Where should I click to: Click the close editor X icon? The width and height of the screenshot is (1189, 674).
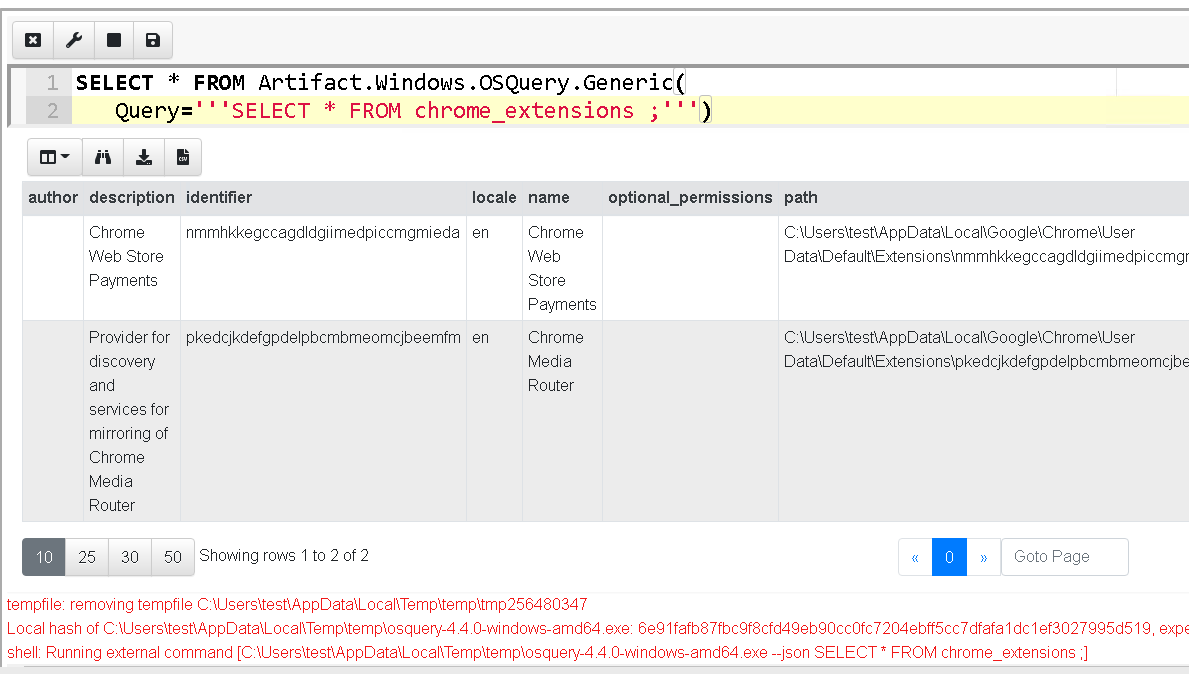33,40
